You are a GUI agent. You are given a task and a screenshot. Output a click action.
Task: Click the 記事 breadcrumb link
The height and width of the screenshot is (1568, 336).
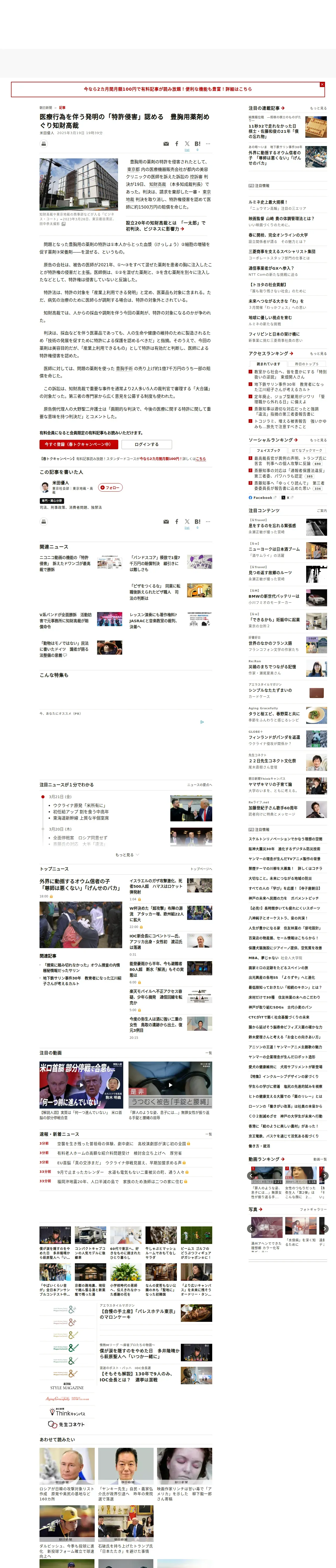[62, 108]
